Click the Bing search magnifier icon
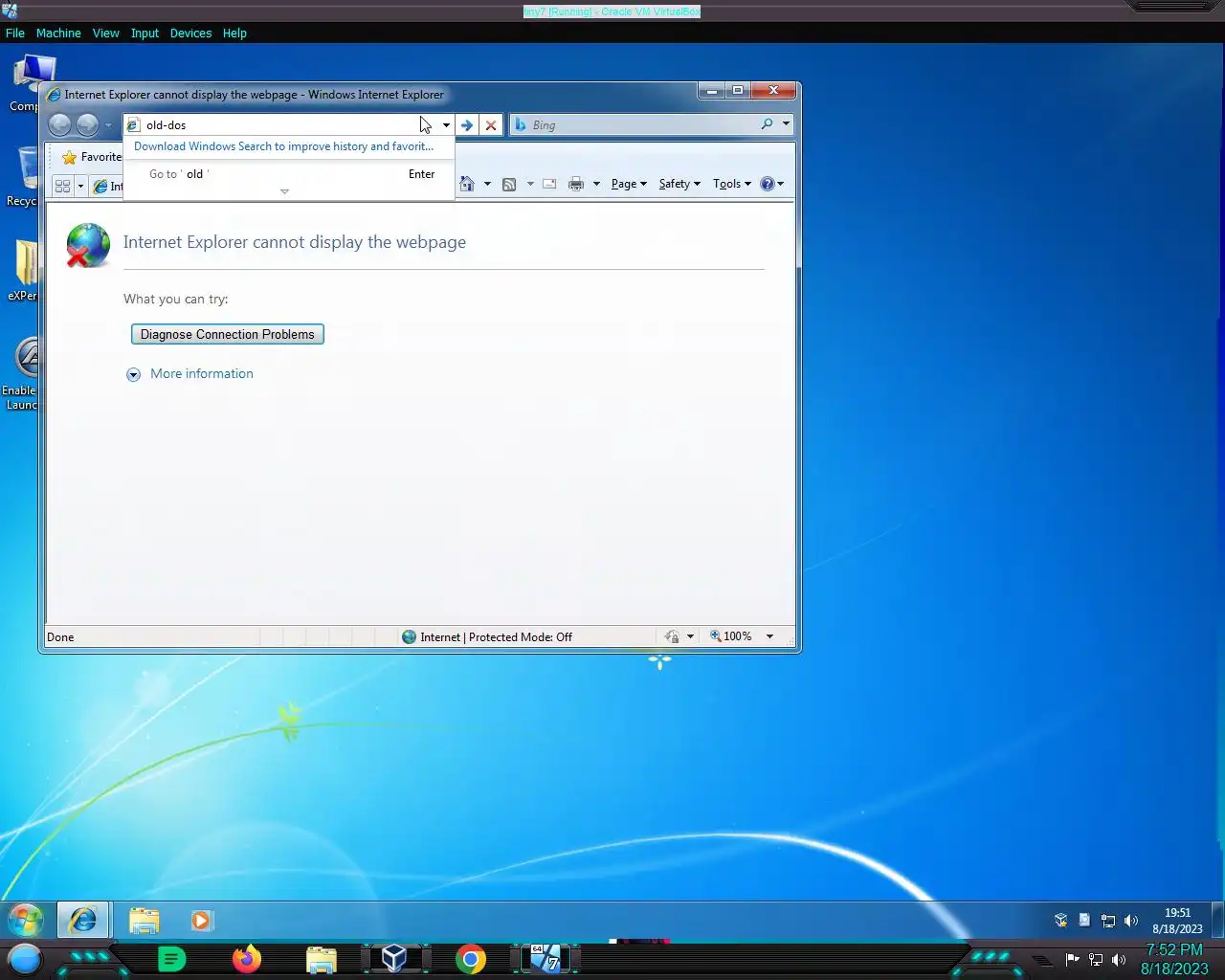 767,124
